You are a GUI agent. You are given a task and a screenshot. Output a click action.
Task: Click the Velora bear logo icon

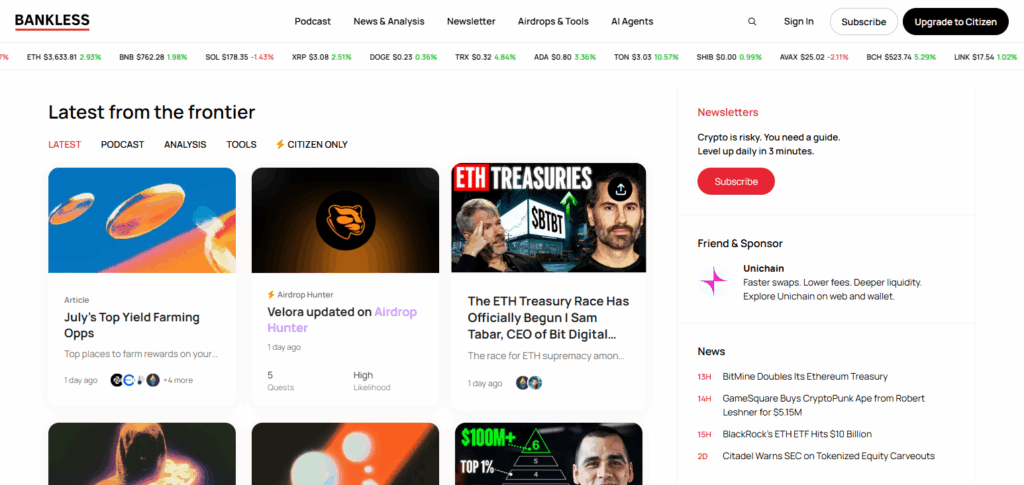pyautogui.click(x=345, y=220)
